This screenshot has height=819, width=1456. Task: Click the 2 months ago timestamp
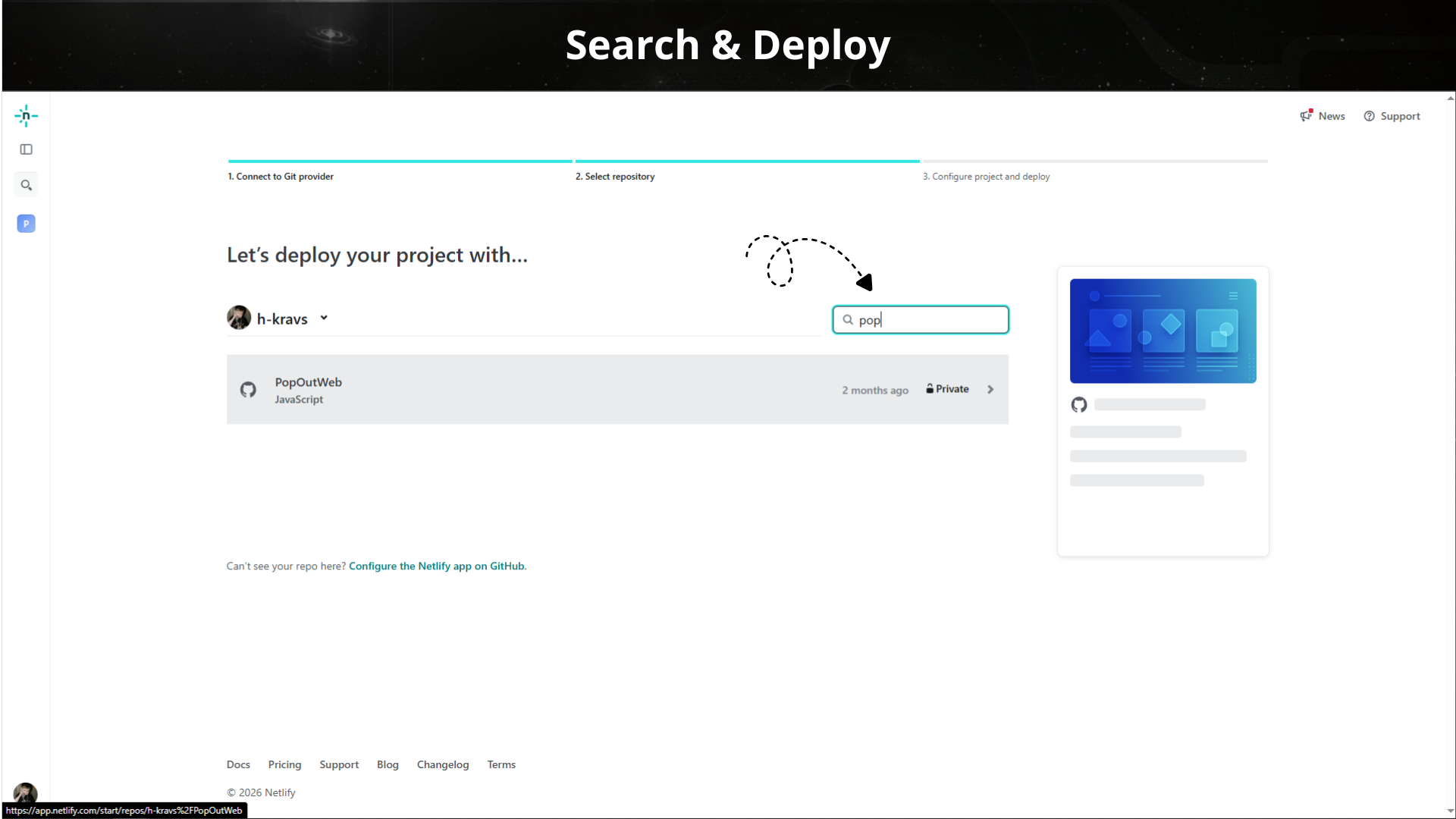point(875,390)
